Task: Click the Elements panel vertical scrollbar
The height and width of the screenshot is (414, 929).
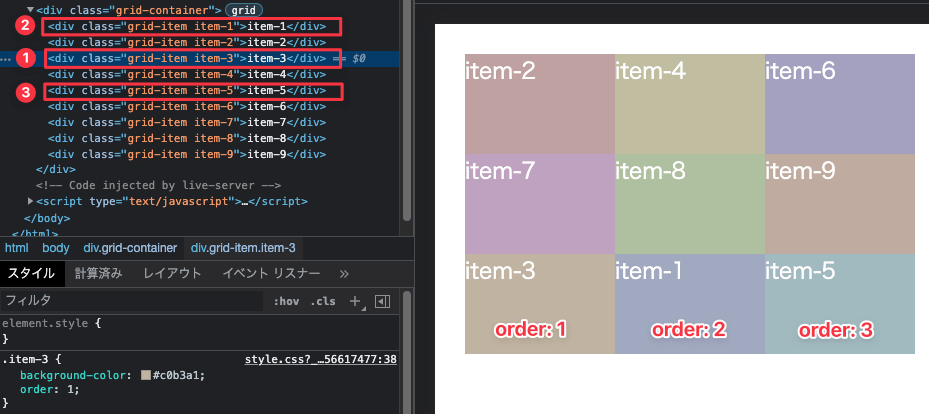Action: pyautogui.click(x=406, y=110)
